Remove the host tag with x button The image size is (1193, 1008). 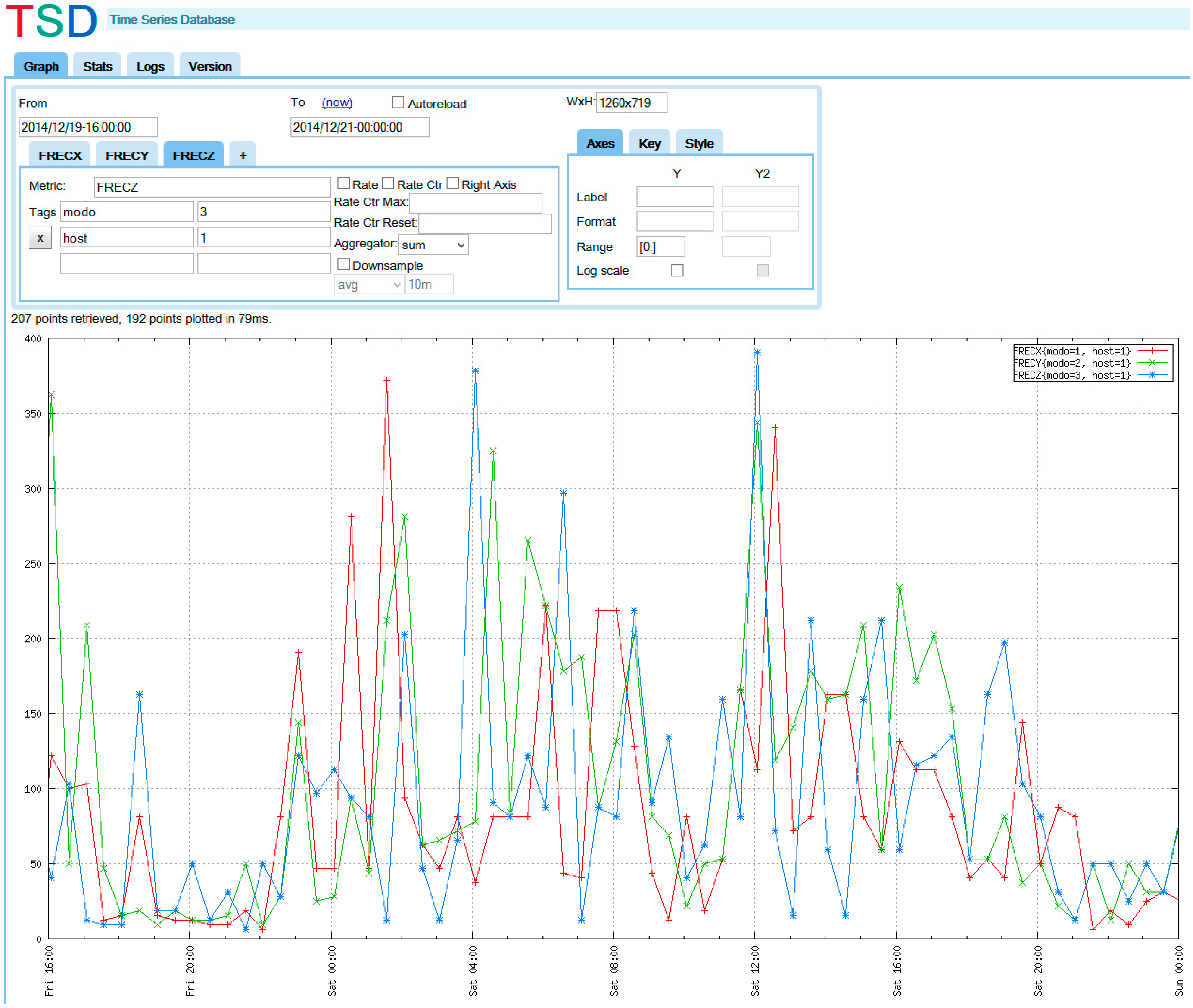click(40, 238)
